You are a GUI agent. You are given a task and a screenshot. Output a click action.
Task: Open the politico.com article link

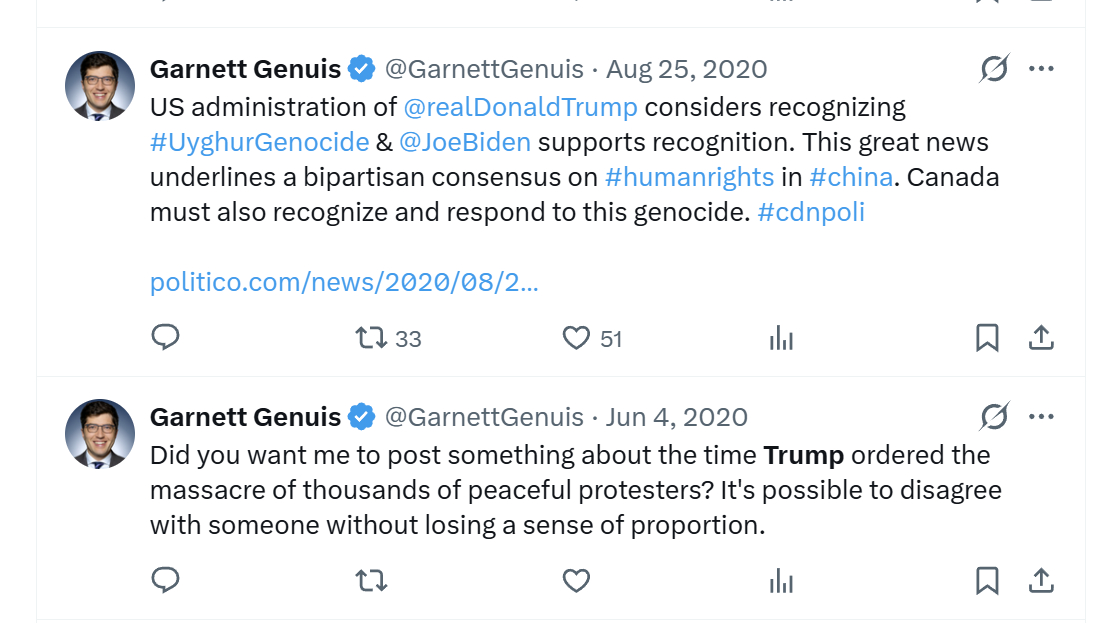(344, 282)
